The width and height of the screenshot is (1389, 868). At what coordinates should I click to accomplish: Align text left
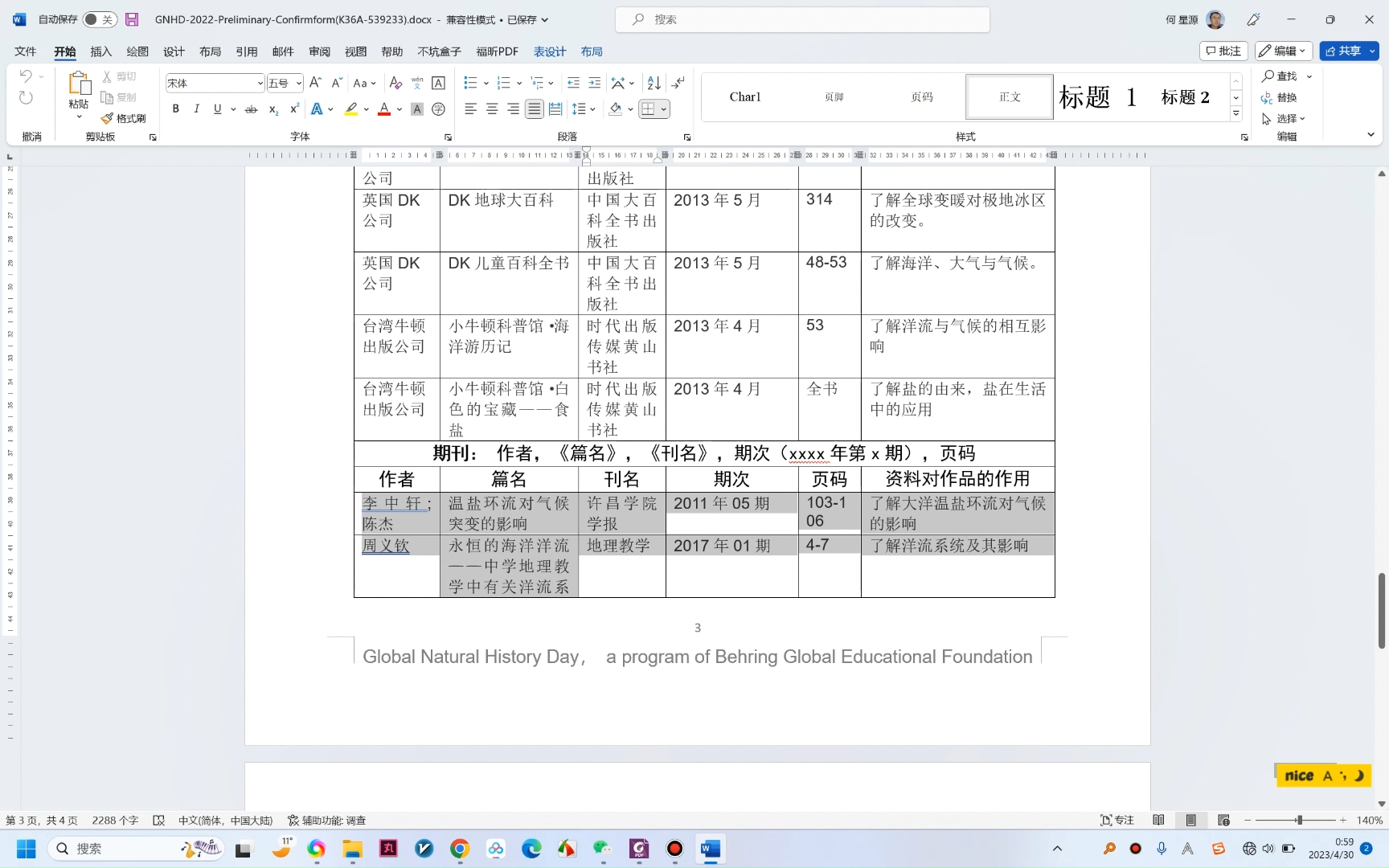tap(471, 108)
